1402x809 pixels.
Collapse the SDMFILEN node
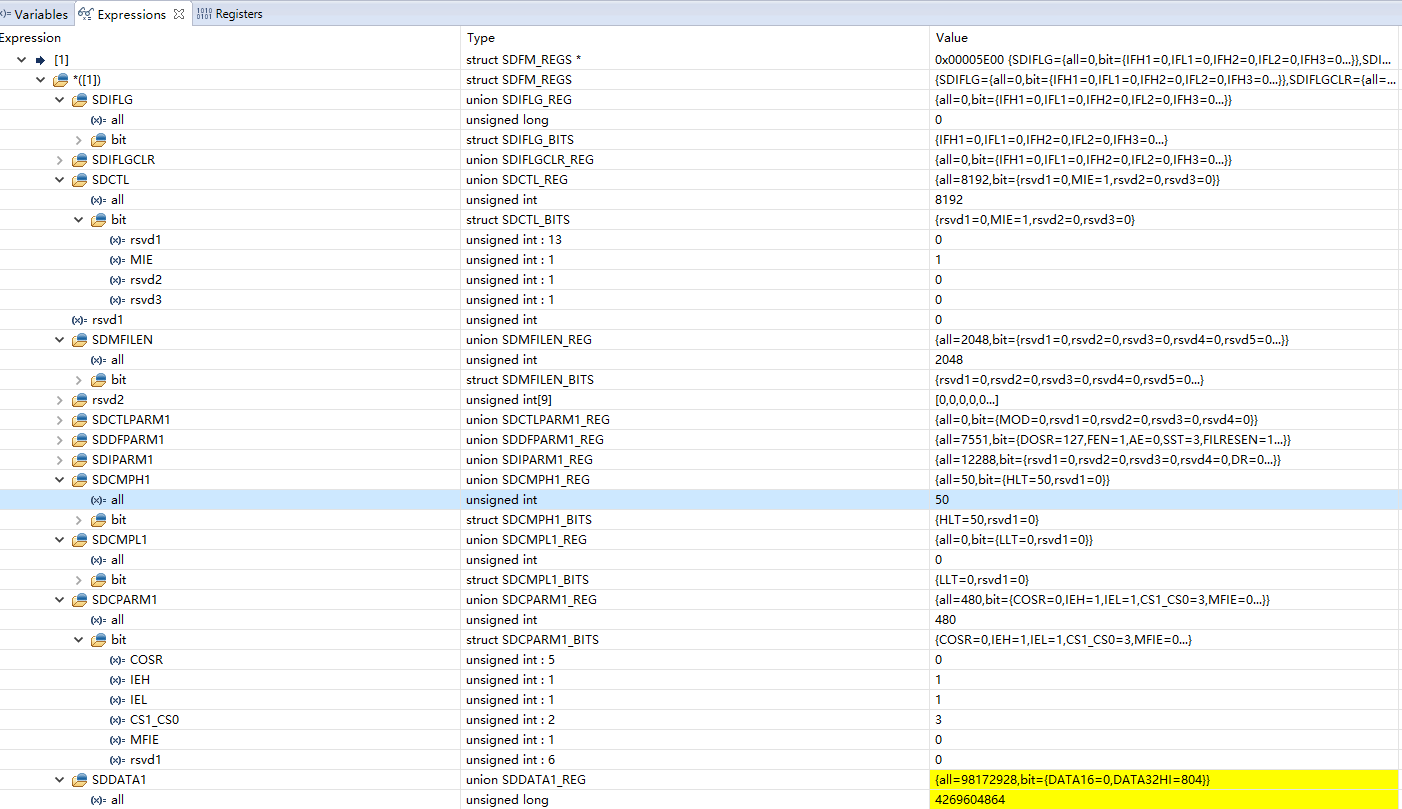60,340
